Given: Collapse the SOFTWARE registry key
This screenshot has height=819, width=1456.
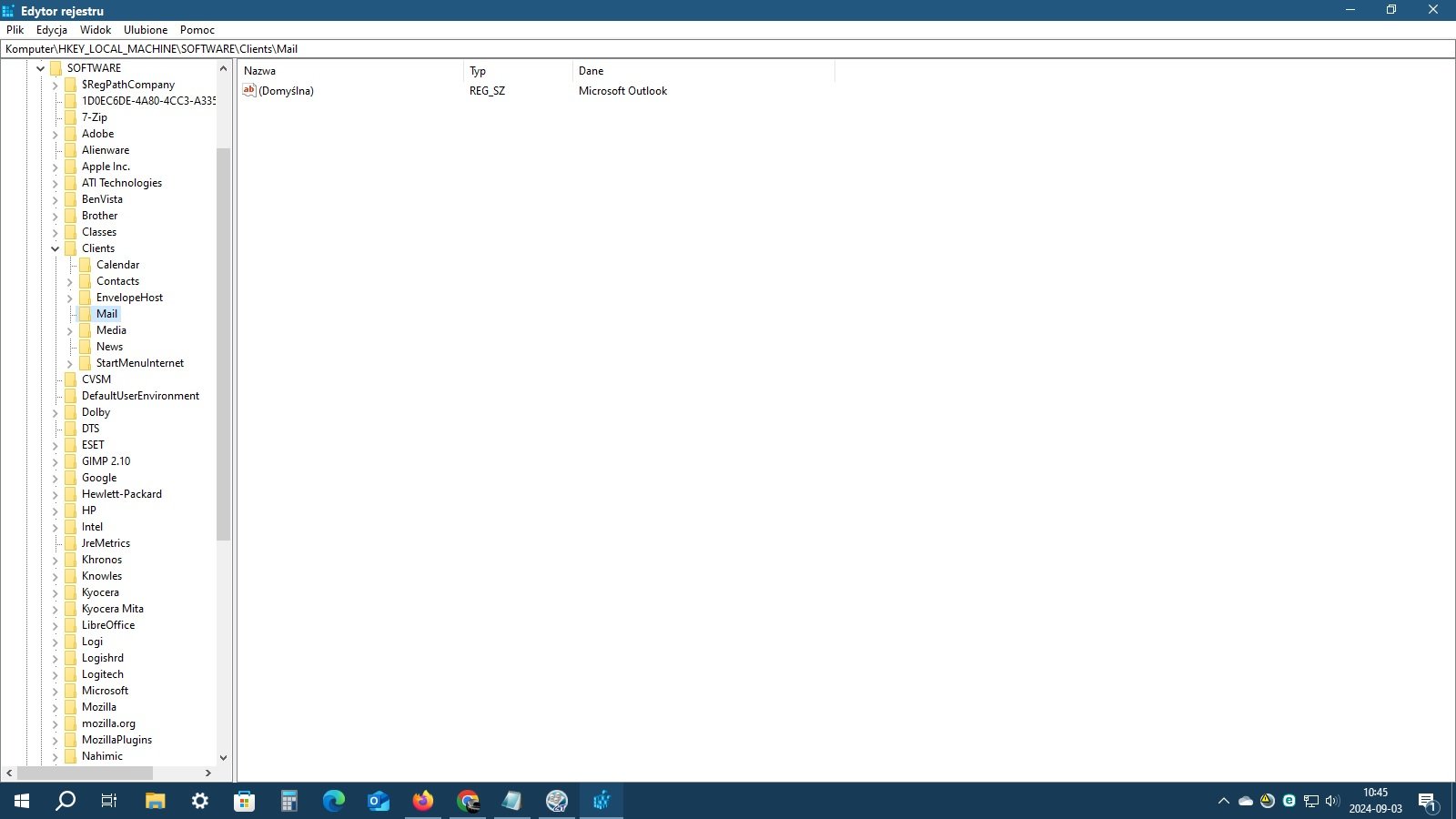Looking at the screenshot, I should [41, 68].
